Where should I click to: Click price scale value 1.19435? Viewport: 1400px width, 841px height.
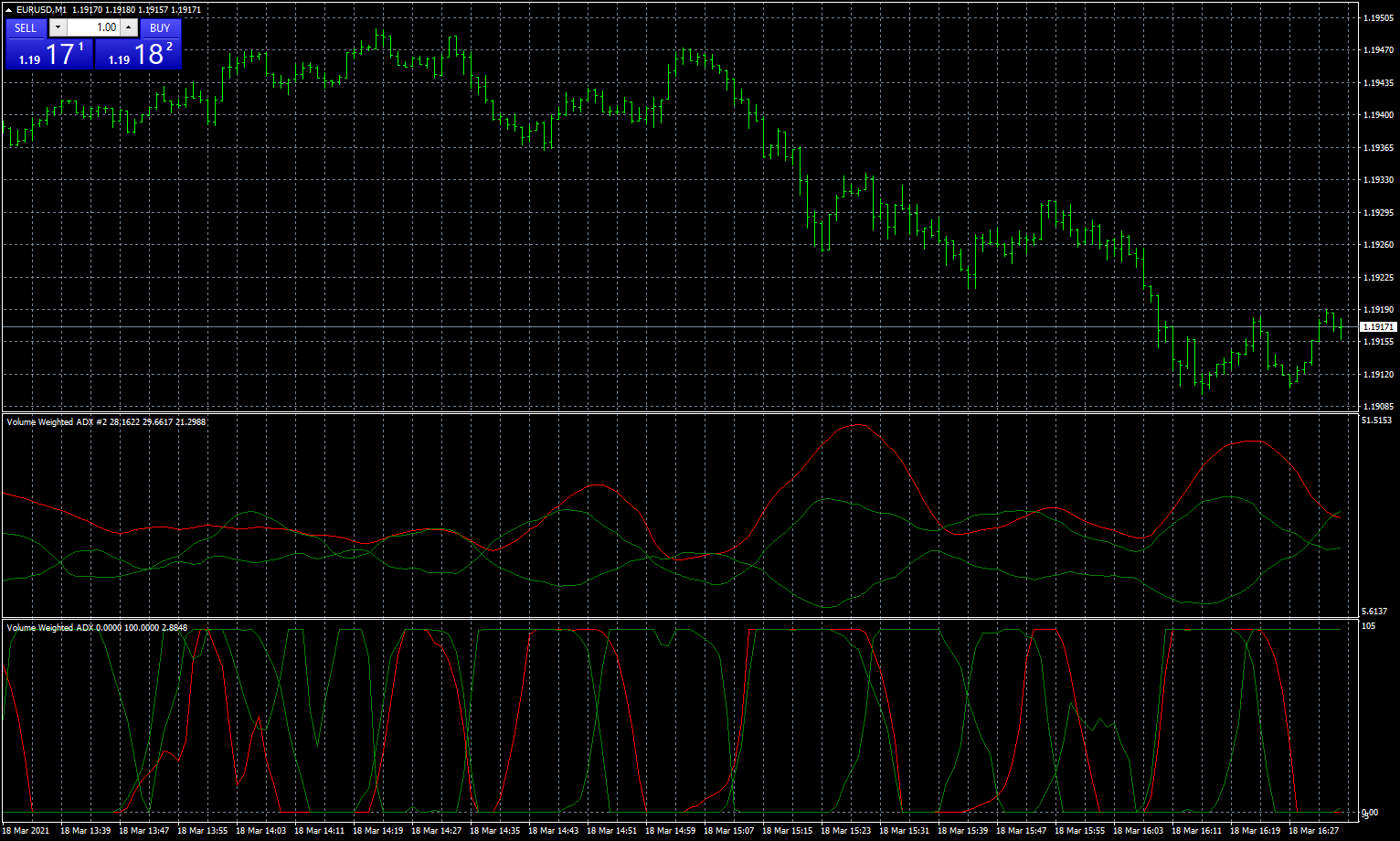pyautogui.click(x=1378, y=83)
